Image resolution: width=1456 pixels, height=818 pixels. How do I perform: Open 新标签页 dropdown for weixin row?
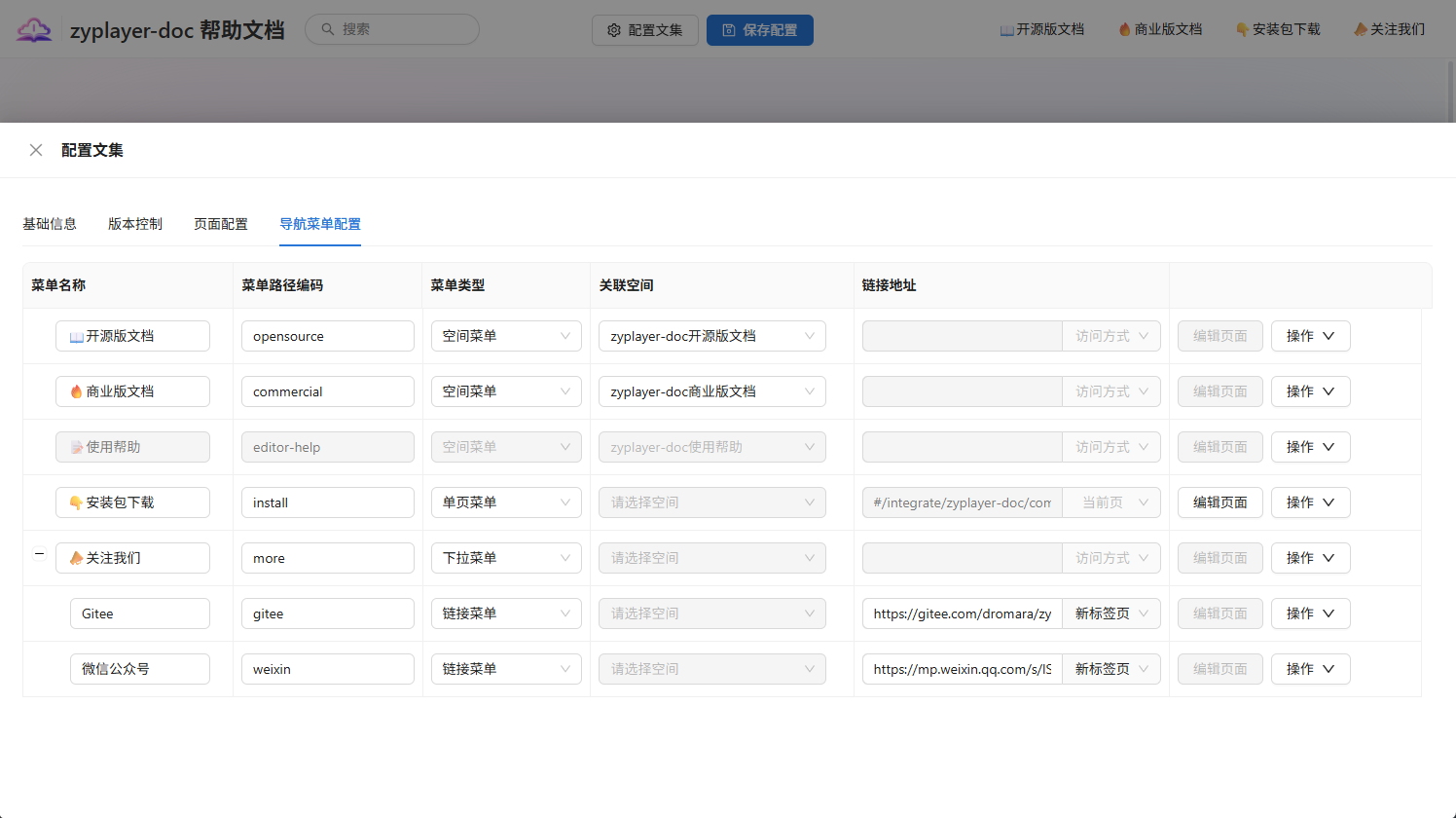coord(1111,669)
